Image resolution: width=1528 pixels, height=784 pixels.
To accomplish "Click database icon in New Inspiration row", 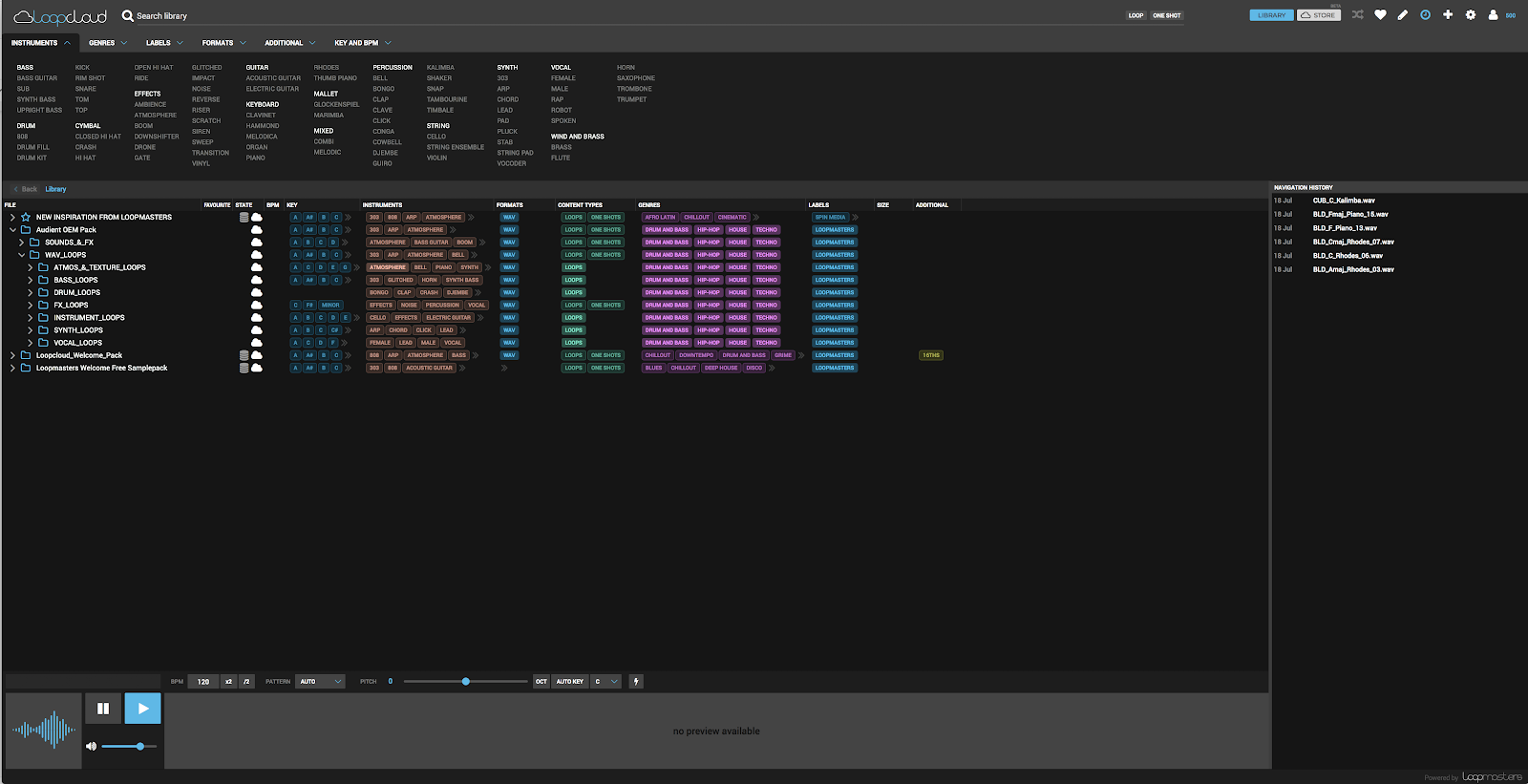I will coord(244,217).
